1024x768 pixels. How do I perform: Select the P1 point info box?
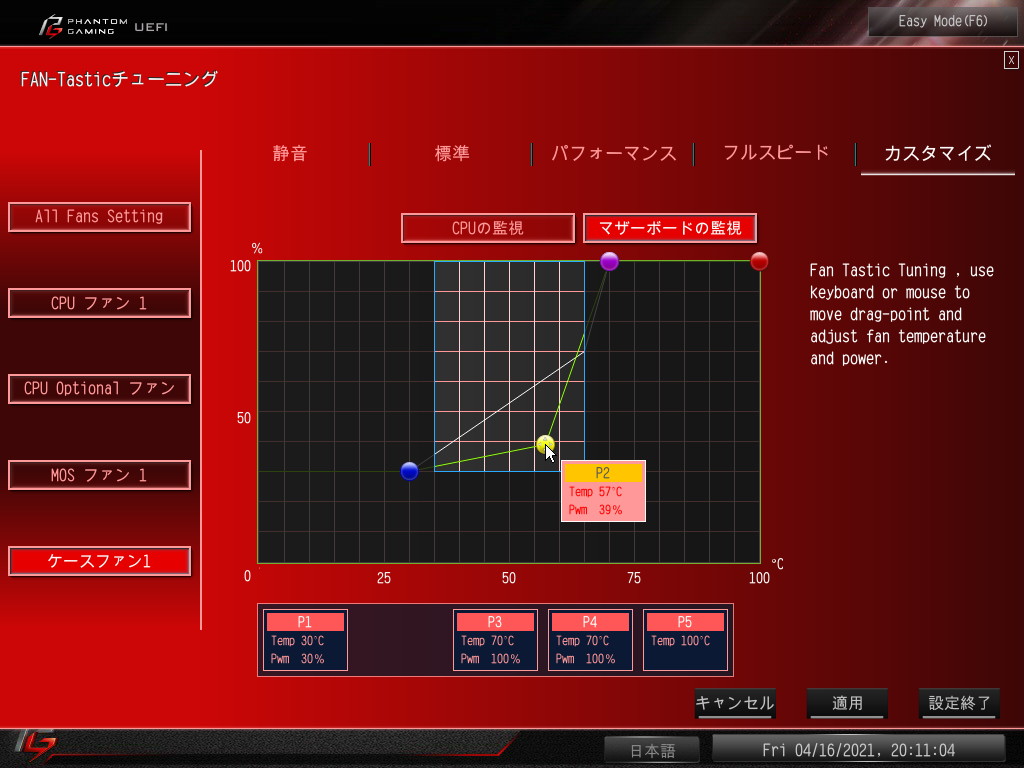coord(305,640)
